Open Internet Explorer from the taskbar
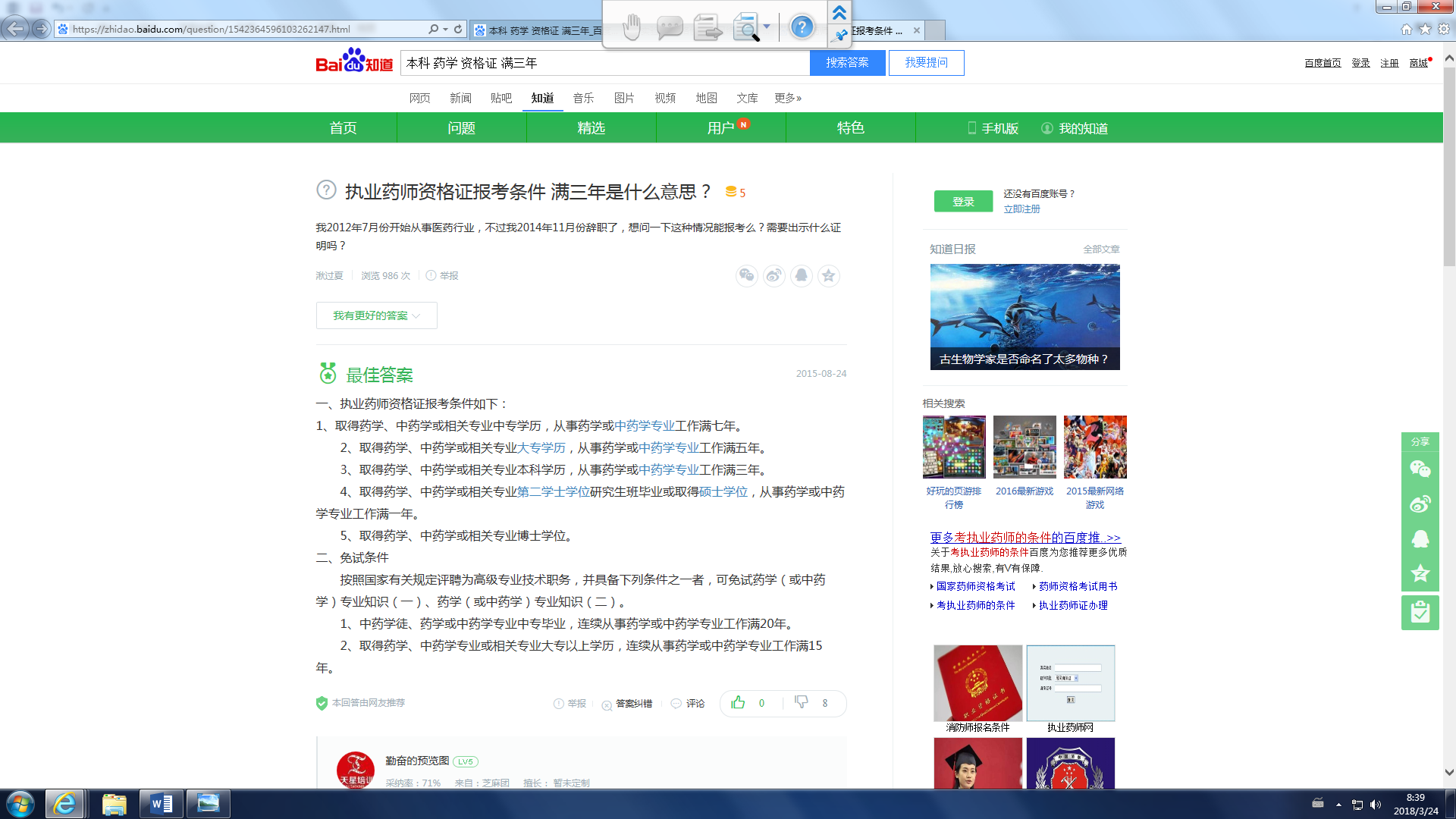This screenshot has height=819, width=1456. (x=64, y=804)
